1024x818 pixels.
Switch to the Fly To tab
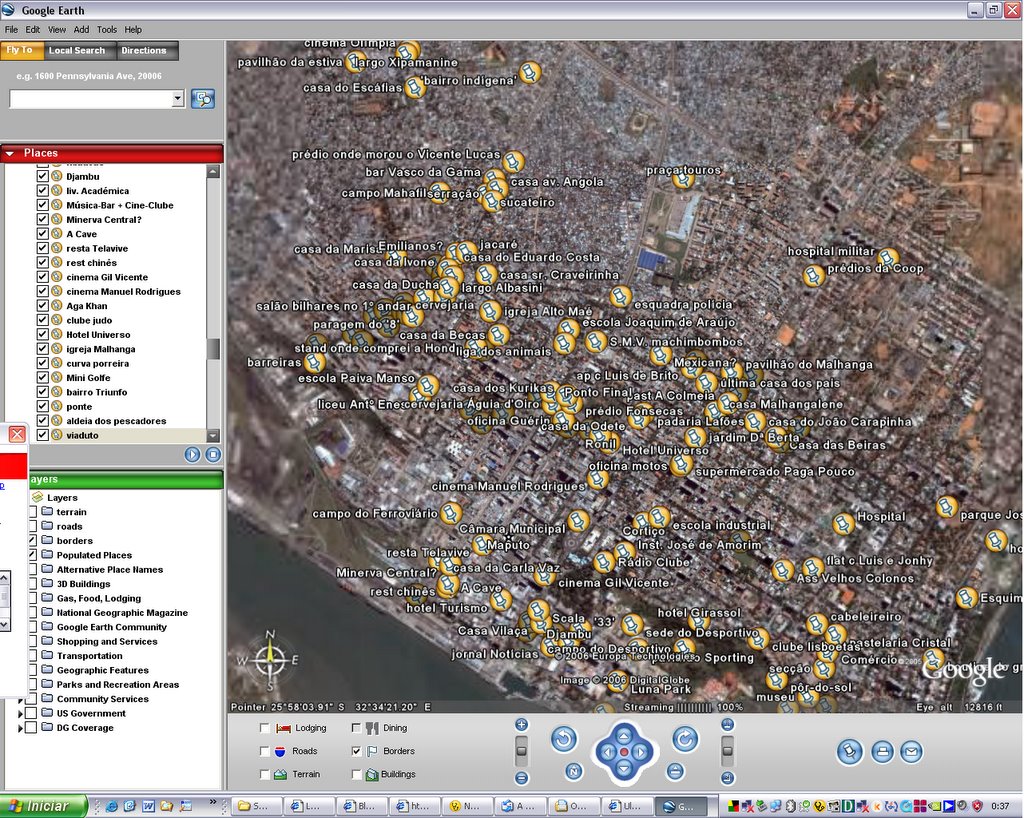click(21, 50)
